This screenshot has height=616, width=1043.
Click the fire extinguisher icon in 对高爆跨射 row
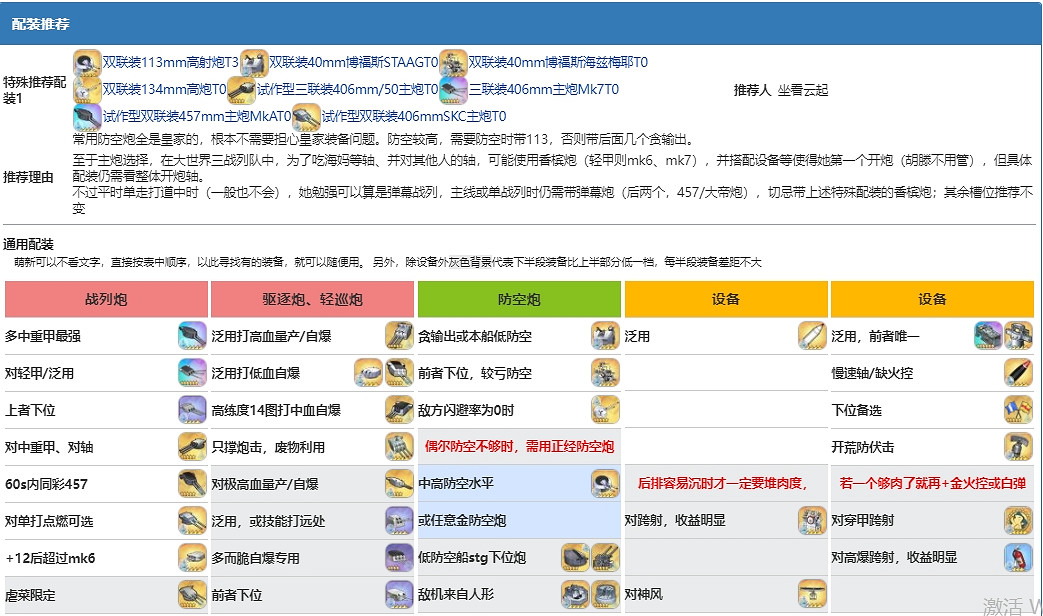coord(1019,558)
